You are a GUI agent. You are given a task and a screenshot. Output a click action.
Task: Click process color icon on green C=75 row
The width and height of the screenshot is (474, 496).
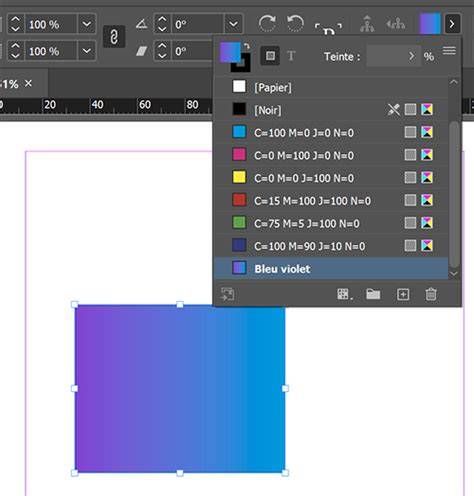pos(410,223)
